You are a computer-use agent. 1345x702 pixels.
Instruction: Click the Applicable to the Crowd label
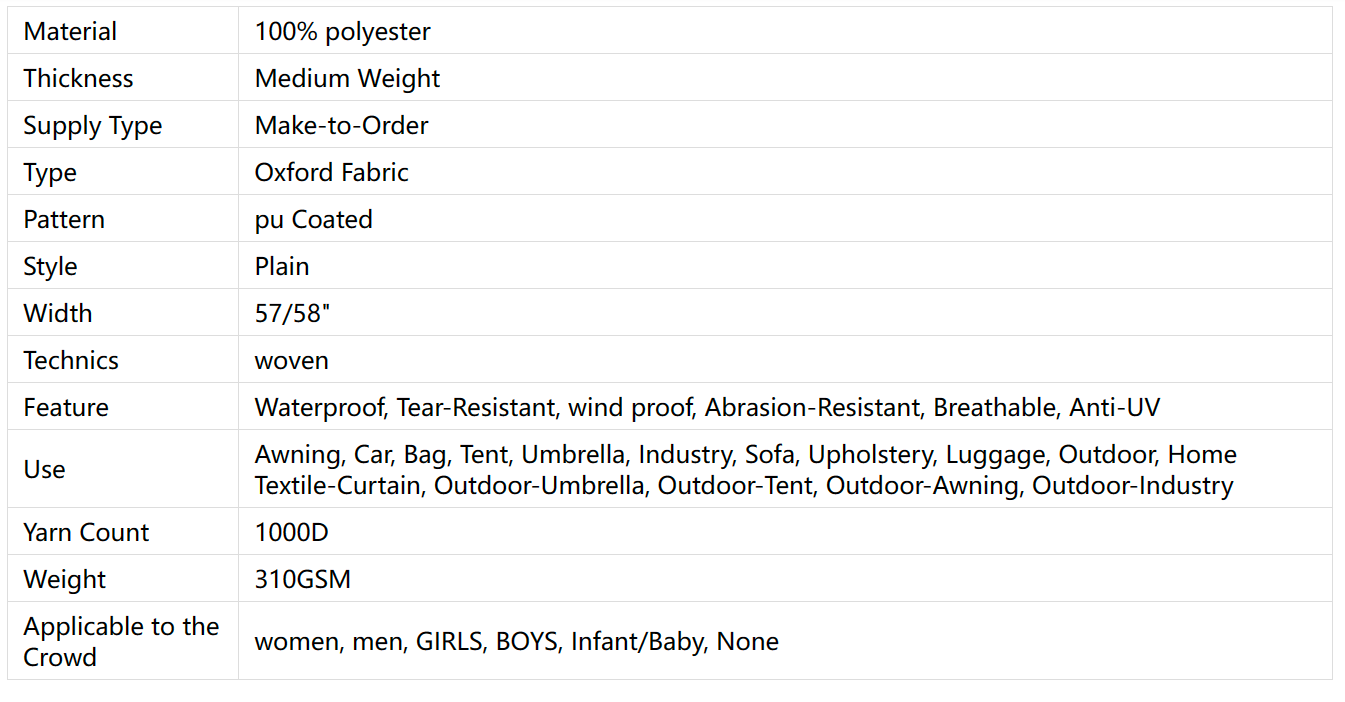[121, 641]
